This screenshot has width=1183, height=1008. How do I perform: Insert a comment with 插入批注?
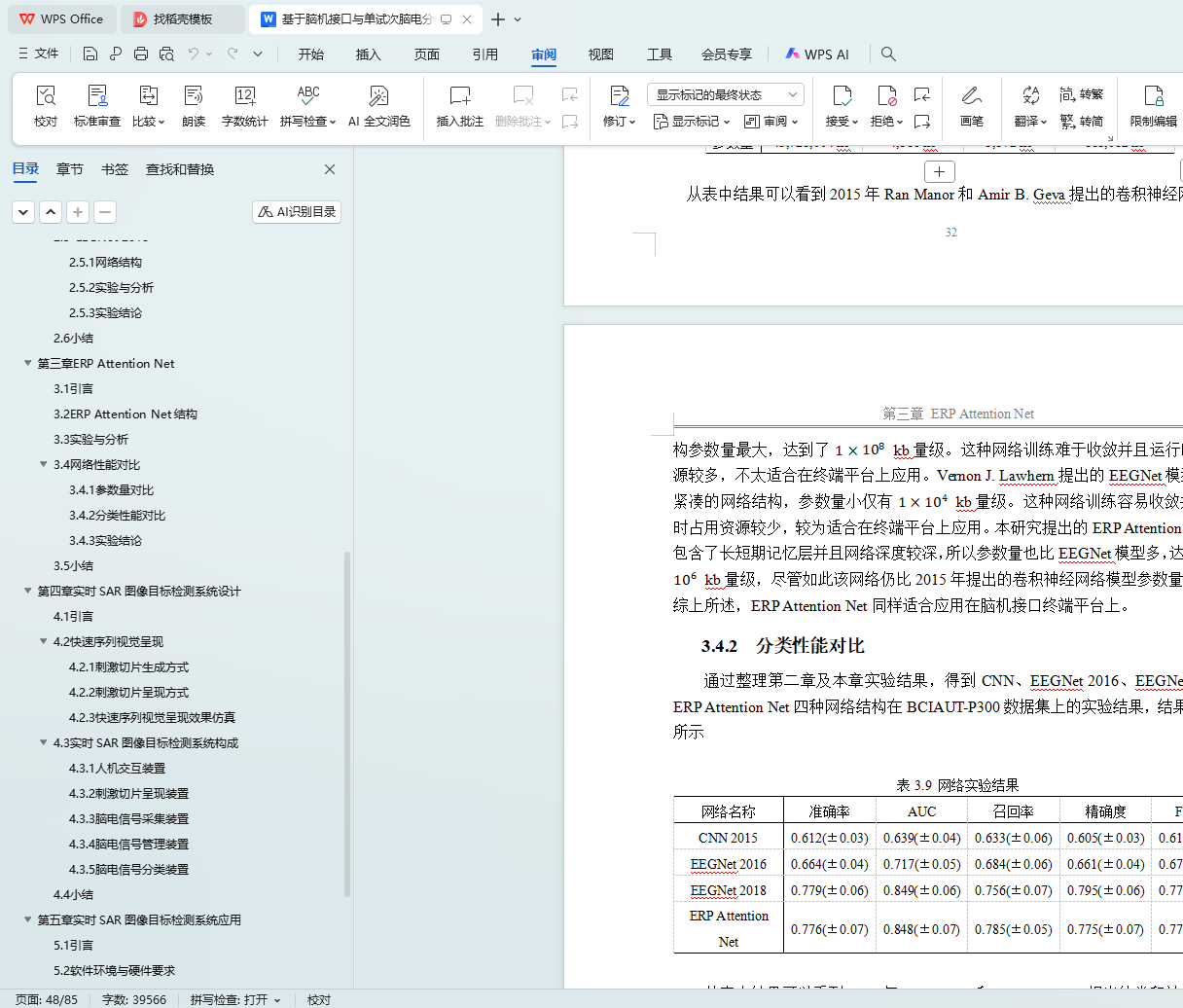click(x=459, y=106)
